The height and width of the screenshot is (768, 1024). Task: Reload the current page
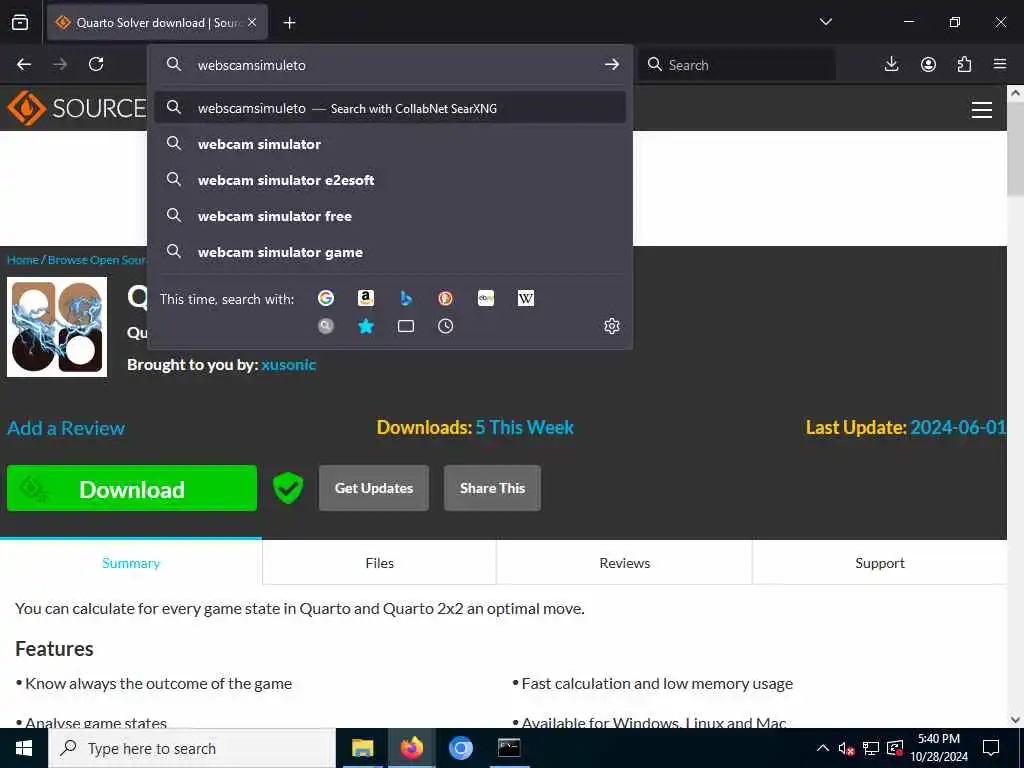click(96, 64)
